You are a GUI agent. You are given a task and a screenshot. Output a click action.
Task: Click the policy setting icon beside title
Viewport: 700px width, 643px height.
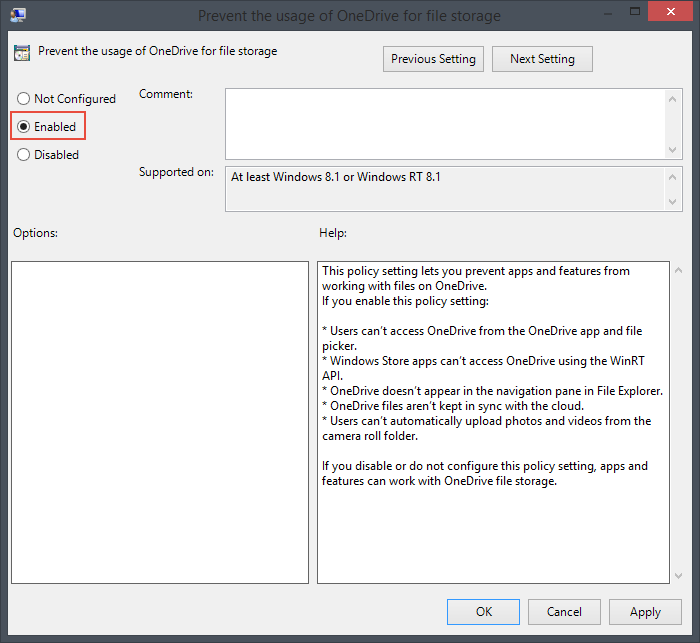(x=22, y=53)
